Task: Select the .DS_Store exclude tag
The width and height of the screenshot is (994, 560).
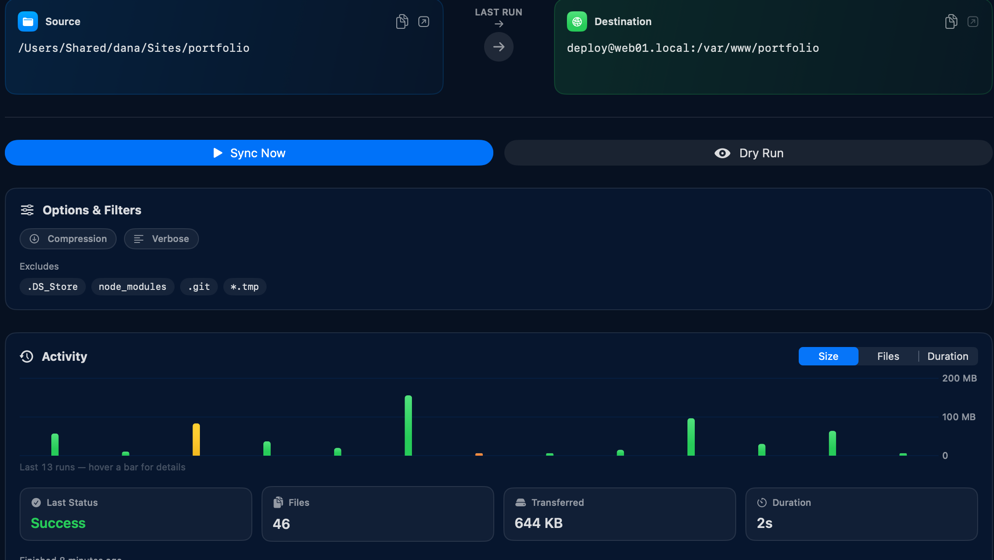Action: point(53,287)
